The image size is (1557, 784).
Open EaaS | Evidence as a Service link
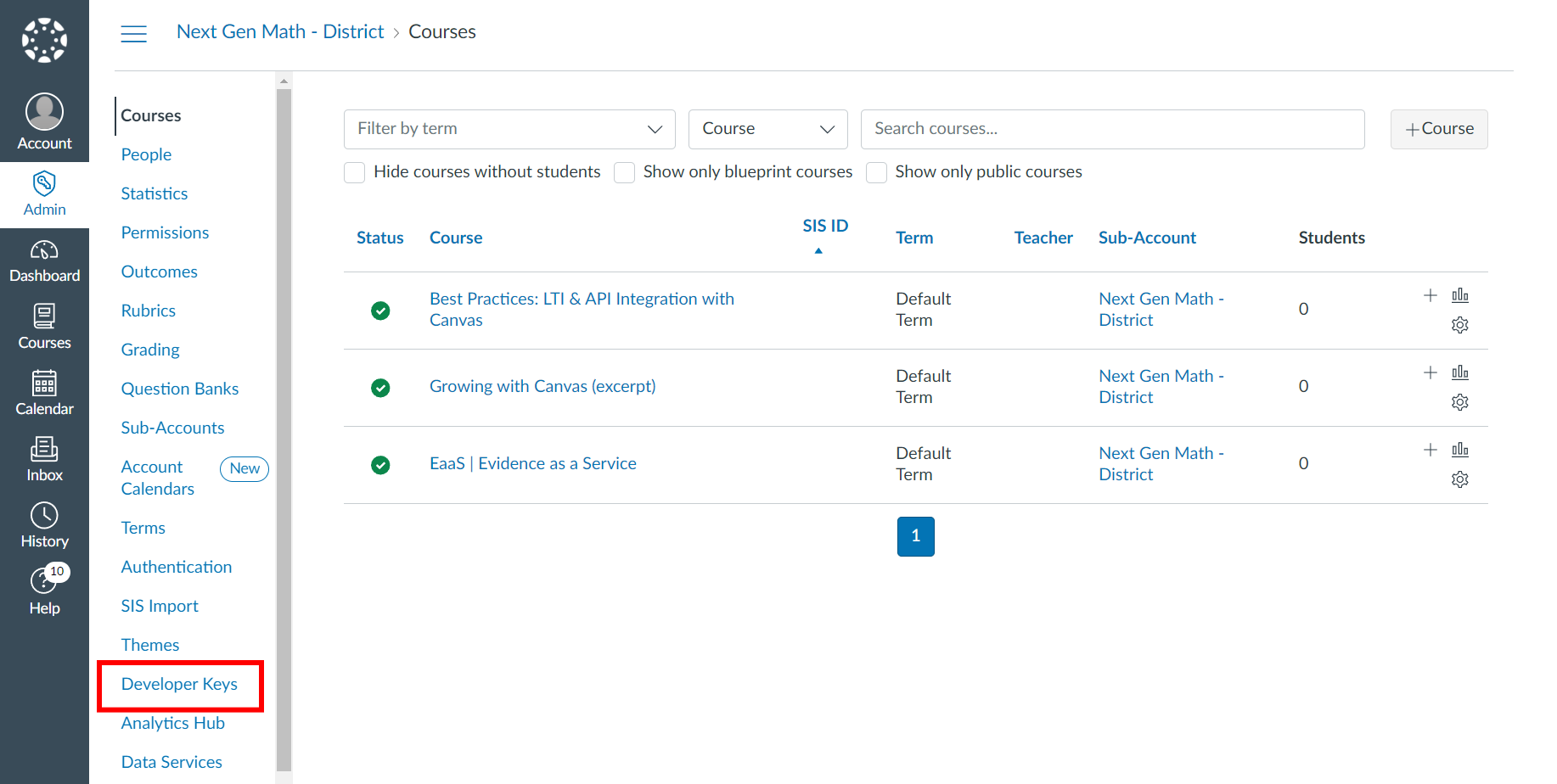tap(533, 463)
